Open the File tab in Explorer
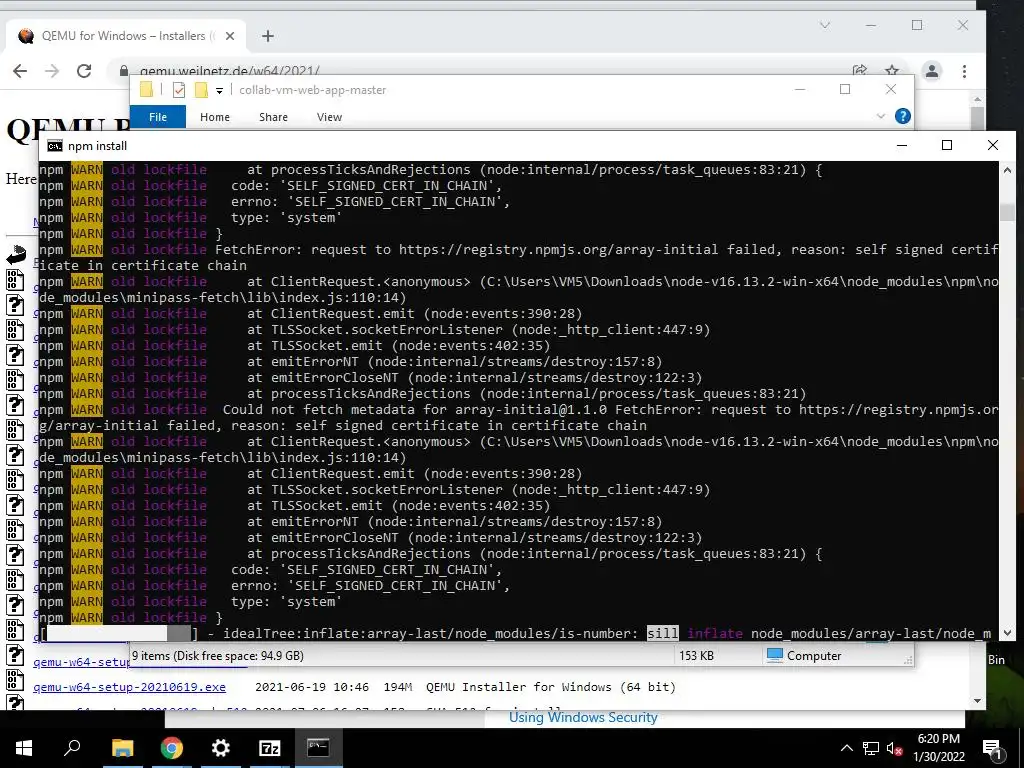Image resolution: width=1024 pixels, height=768 pixels. 158,117
